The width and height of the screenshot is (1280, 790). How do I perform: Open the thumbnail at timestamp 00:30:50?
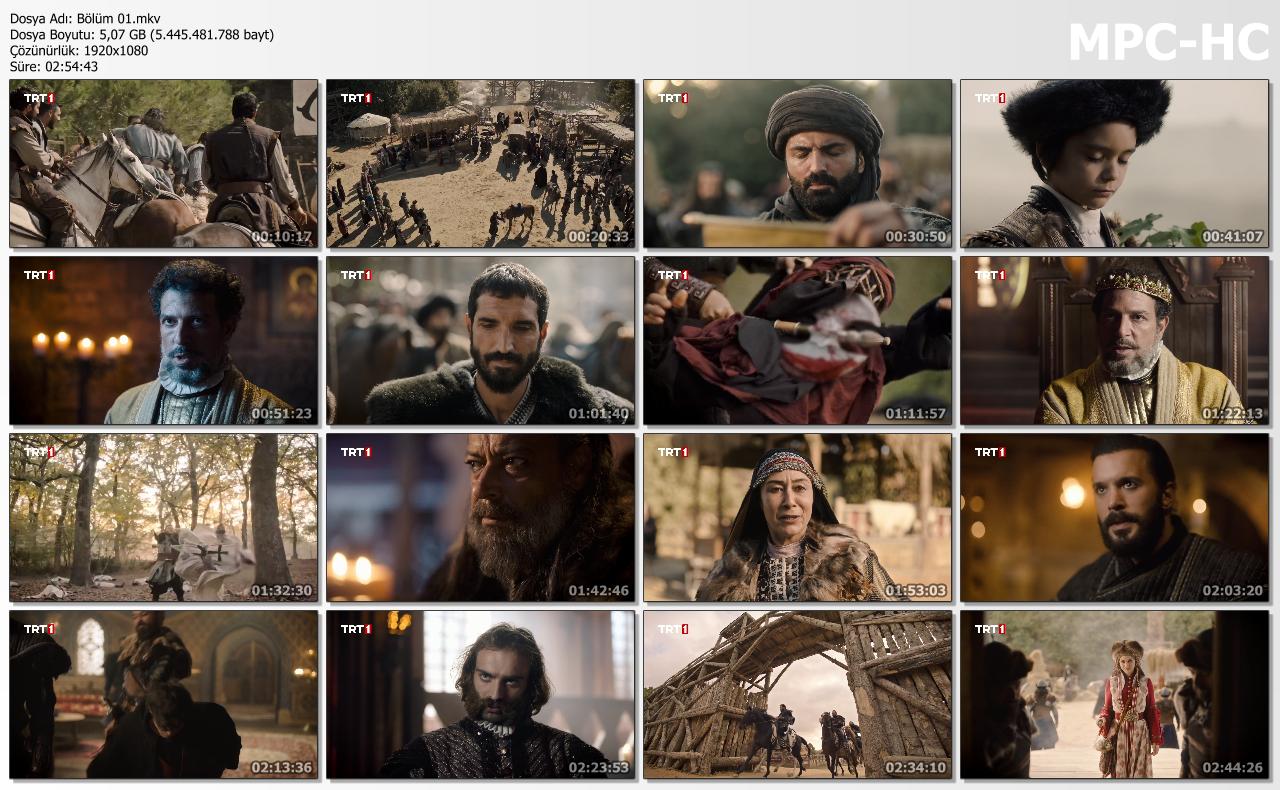point(798,164)
